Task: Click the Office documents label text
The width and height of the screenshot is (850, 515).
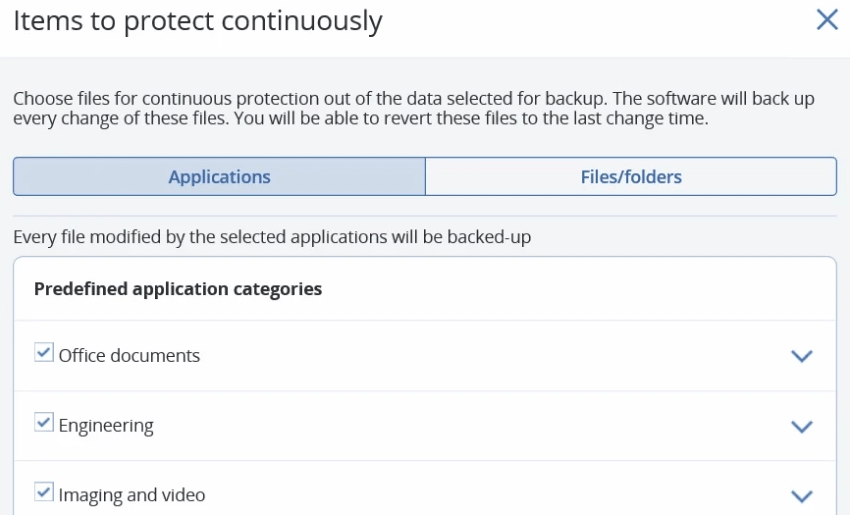Action: pos(129,356)
